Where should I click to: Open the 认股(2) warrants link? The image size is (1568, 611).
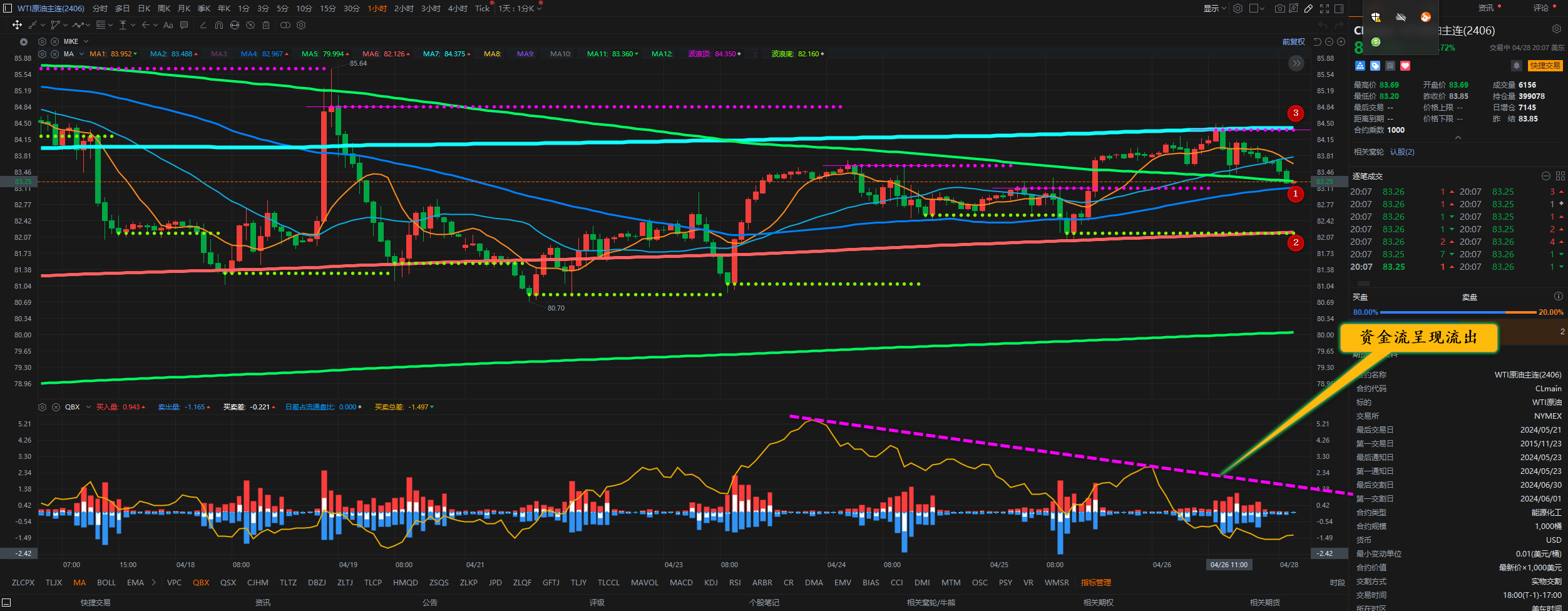[1402, 152]
